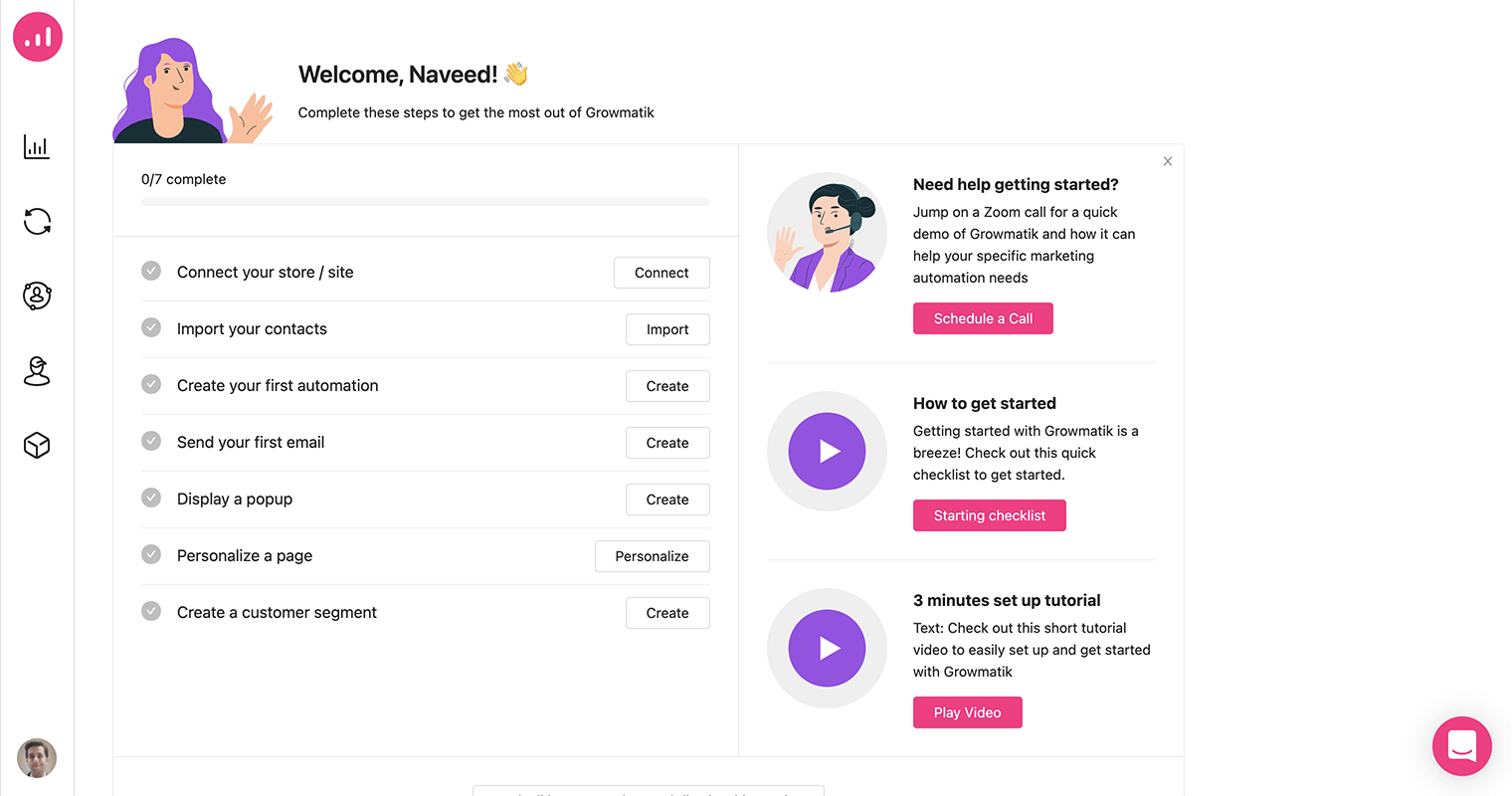Image resolution: width=1512 pixels, height=796 pixels.
Task: Click the "Create your first automation" label
Action: [278, 385]
